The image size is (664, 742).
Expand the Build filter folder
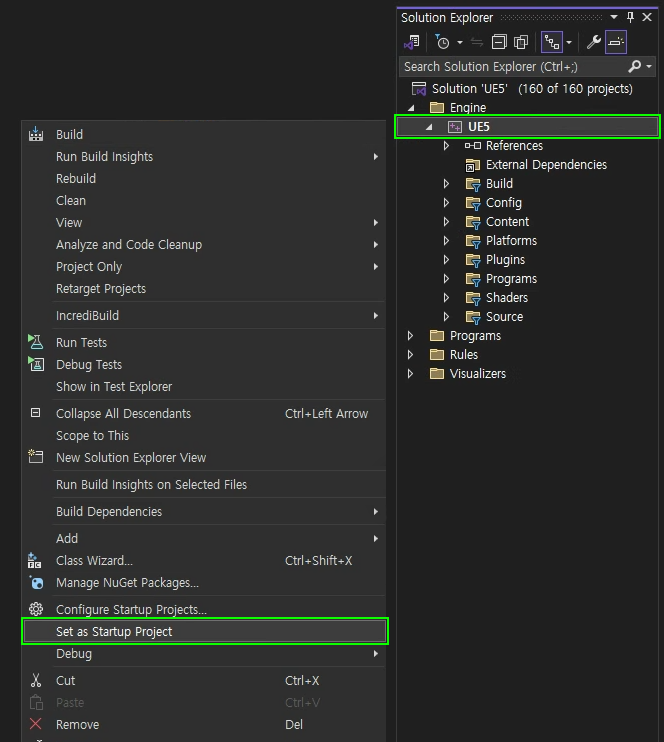446,184
